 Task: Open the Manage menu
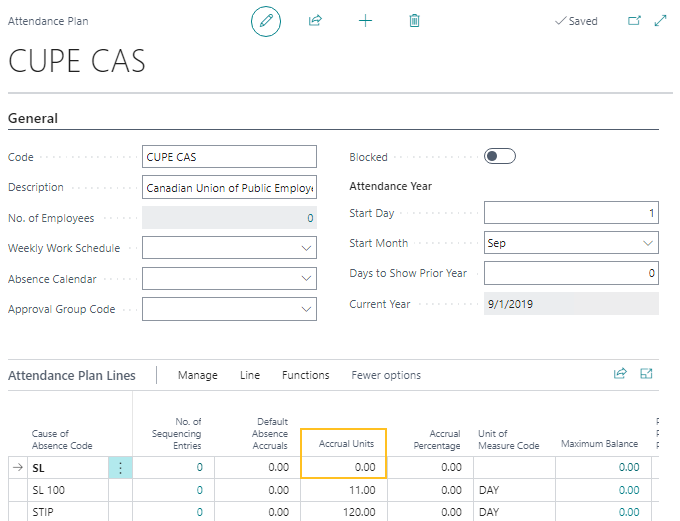pyautogui.click(x=198, y=375)
